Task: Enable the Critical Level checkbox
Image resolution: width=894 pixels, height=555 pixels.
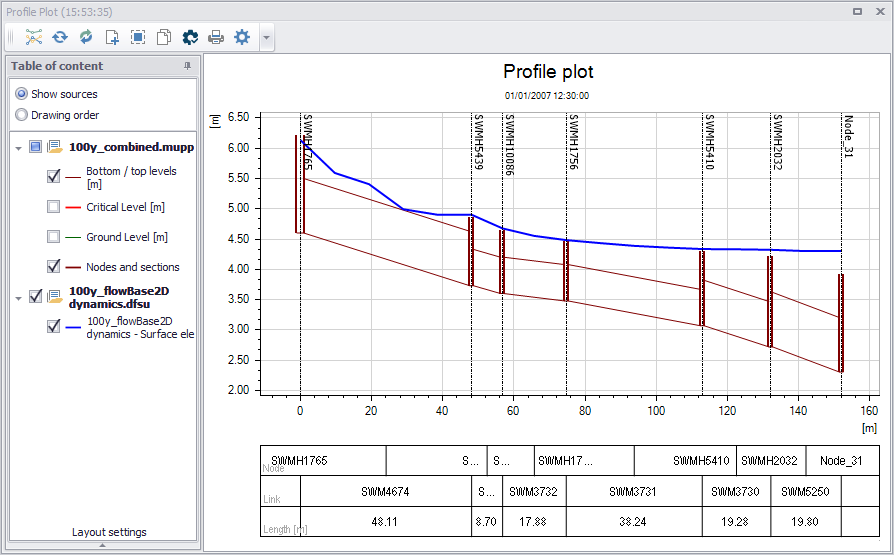Action: [54, 206]
